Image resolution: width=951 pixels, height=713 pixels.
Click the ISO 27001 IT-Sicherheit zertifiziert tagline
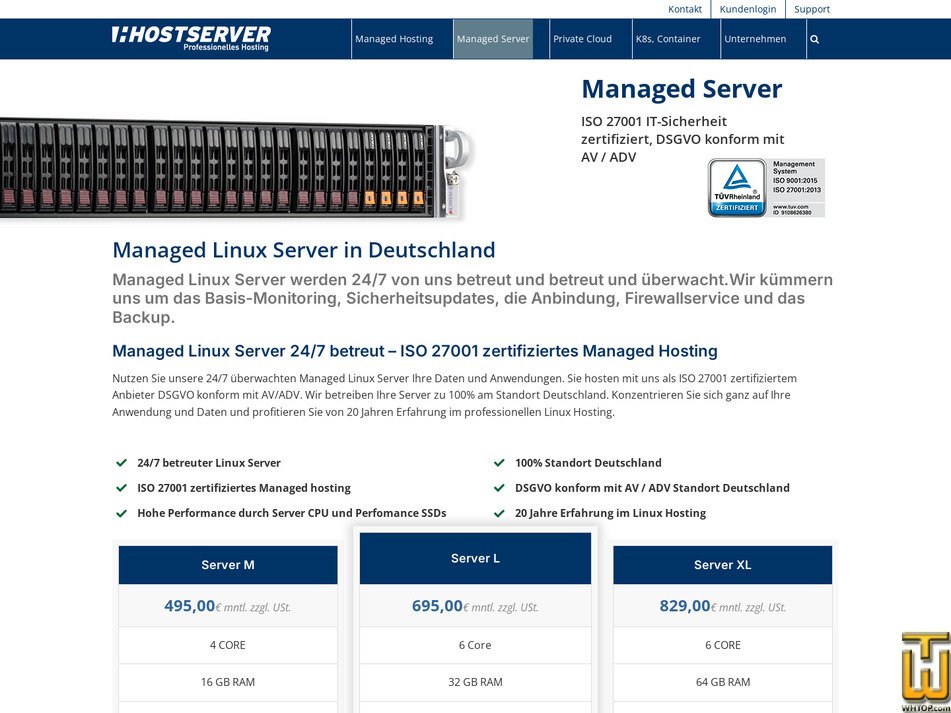click(x=683, y=139)
